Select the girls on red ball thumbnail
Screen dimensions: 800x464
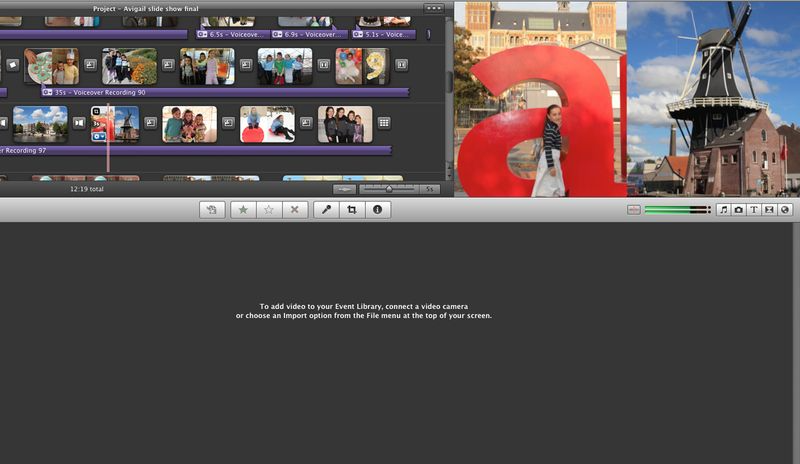tap(267, 124)
